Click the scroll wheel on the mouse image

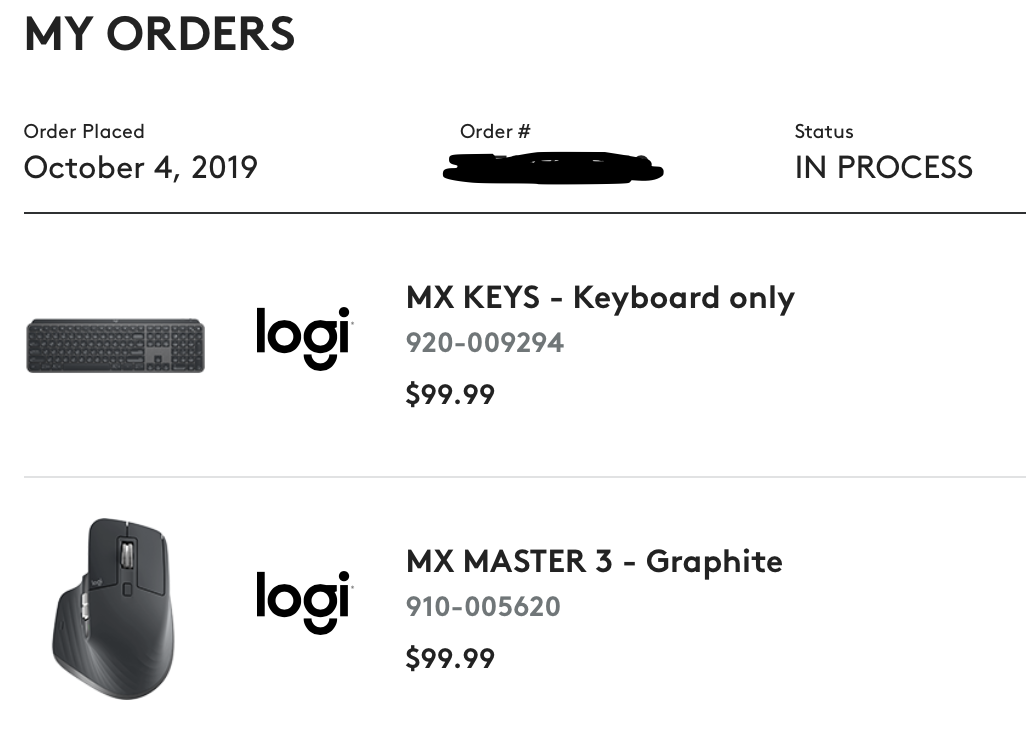coord(125,556)
